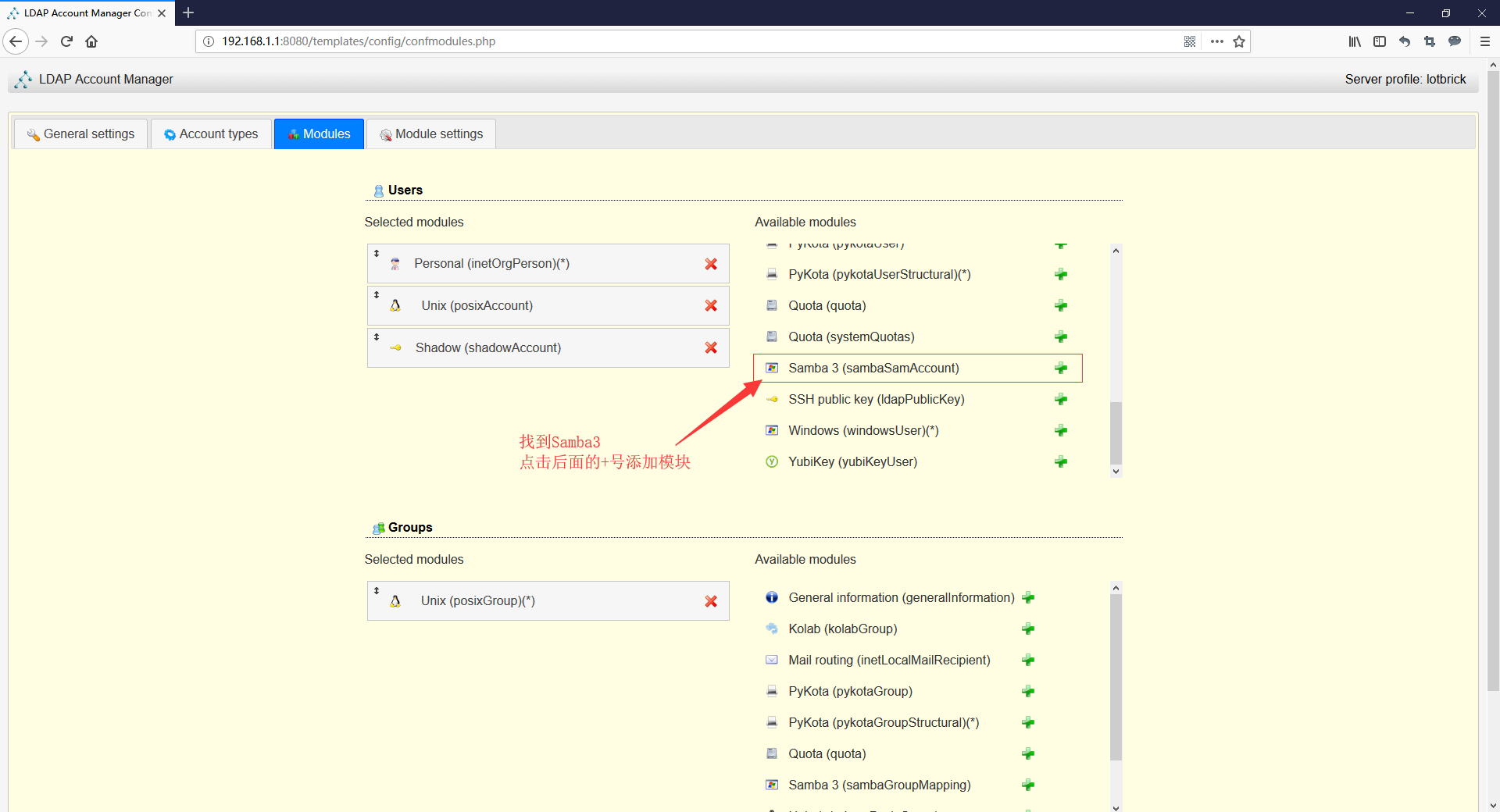
Task: Add the SSH public key module
Action: [1061, 399]
